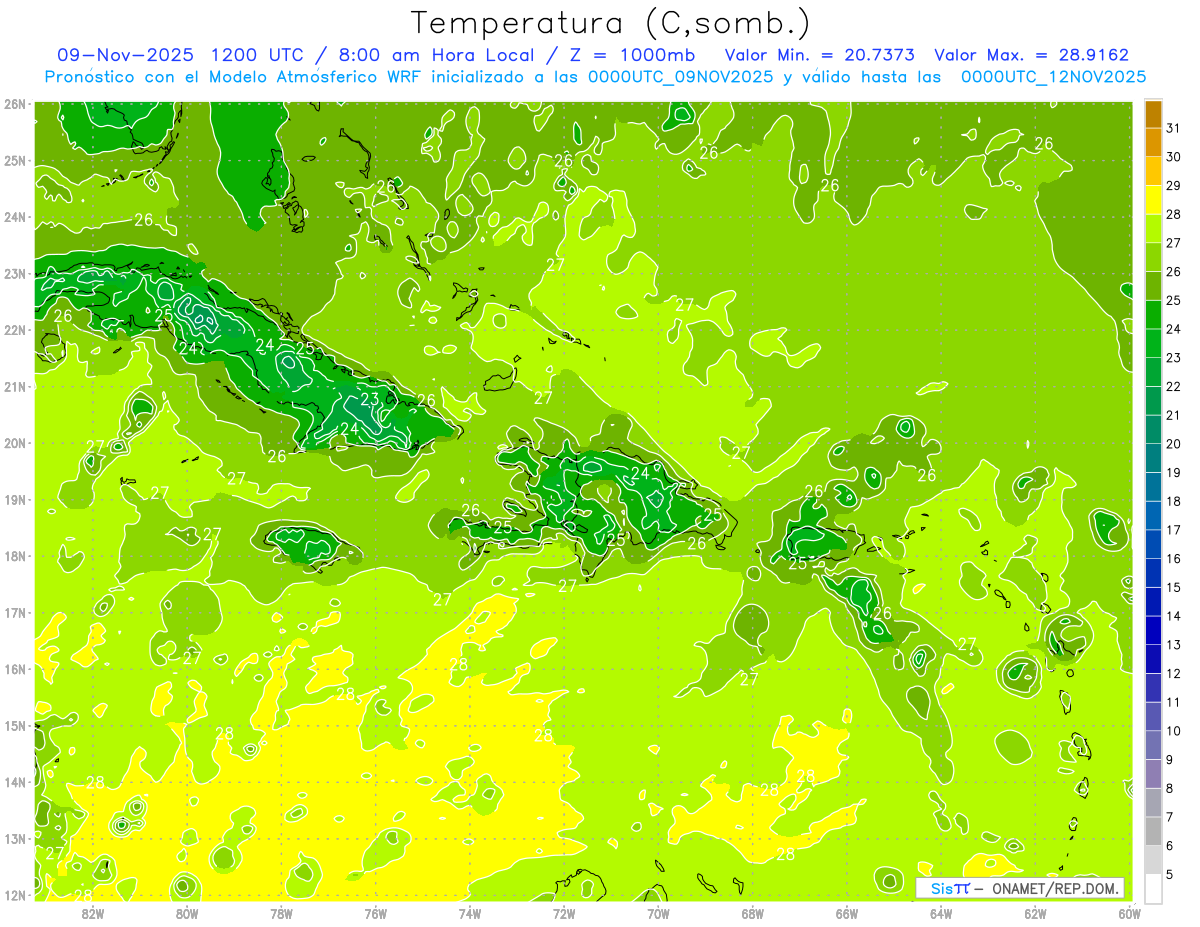Click the "21N" latitude axis label

coord(16,387)
